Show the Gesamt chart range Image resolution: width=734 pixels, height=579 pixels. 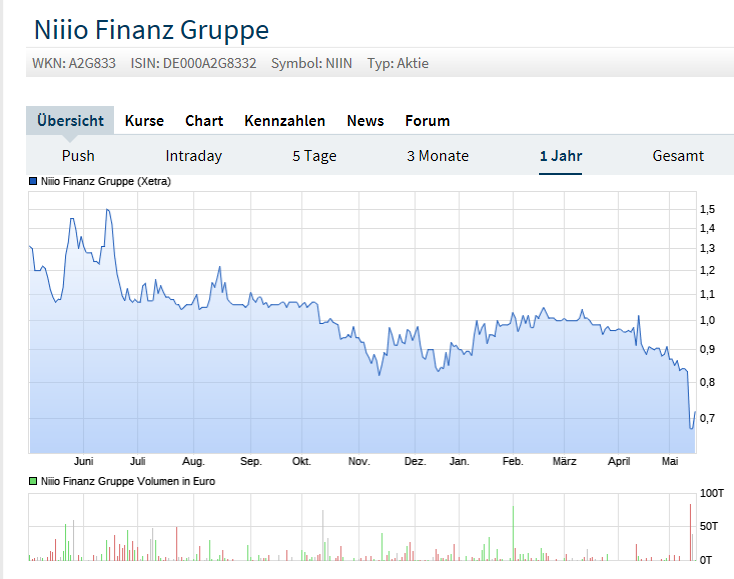click(x=678, y=156)
